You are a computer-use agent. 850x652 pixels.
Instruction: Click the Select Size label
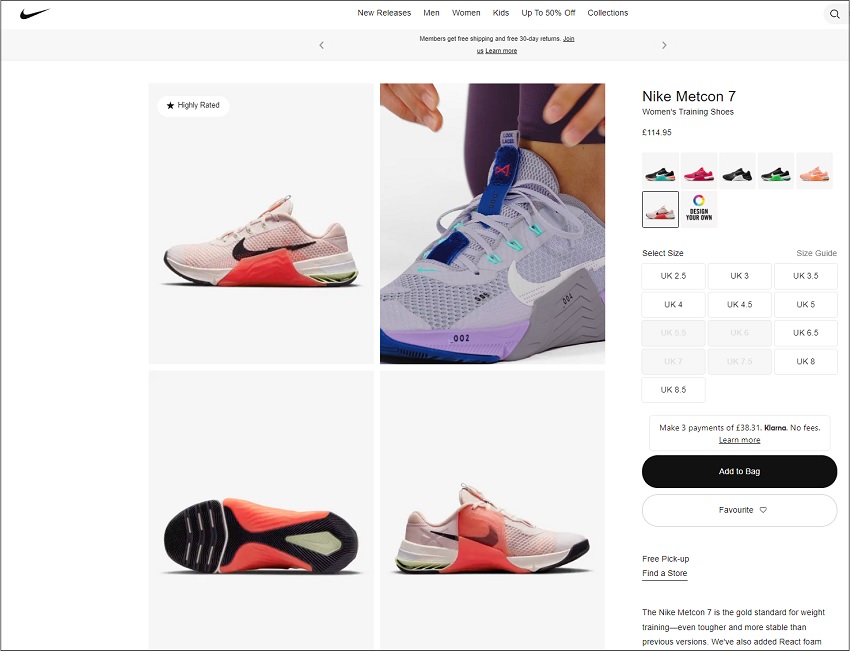coord(663,253)
